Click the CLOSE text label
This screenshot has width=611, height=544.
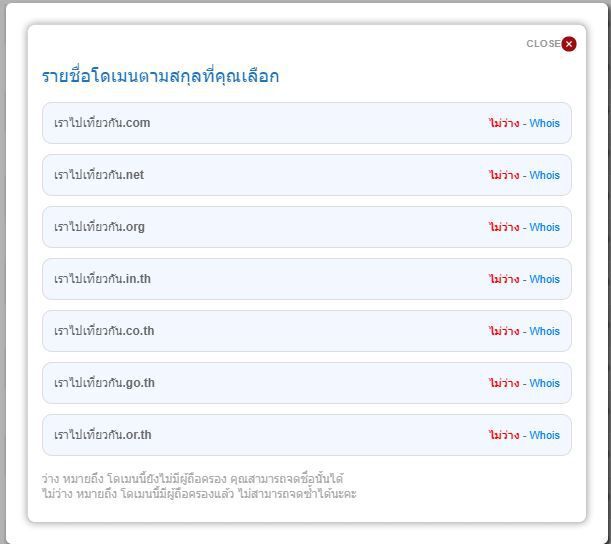(543, 44)
